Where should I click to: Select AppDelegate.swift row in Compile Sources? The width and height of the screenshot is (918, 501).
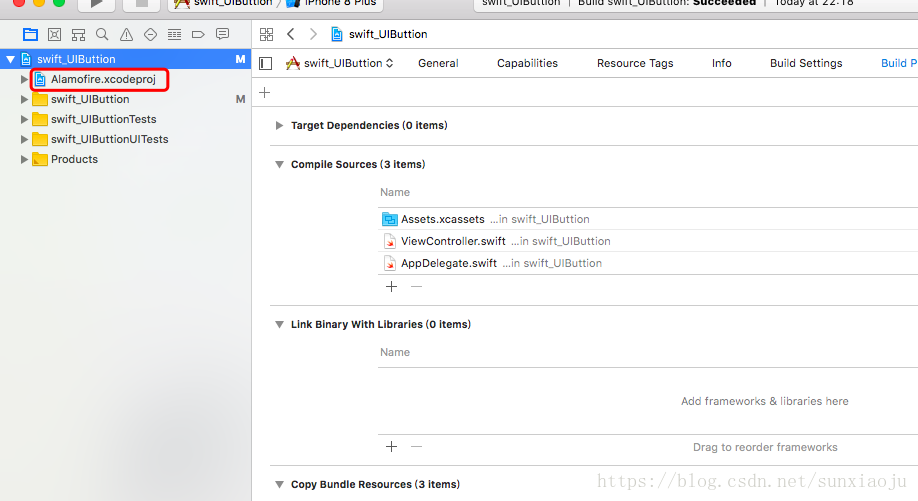[x=648, y=263]
